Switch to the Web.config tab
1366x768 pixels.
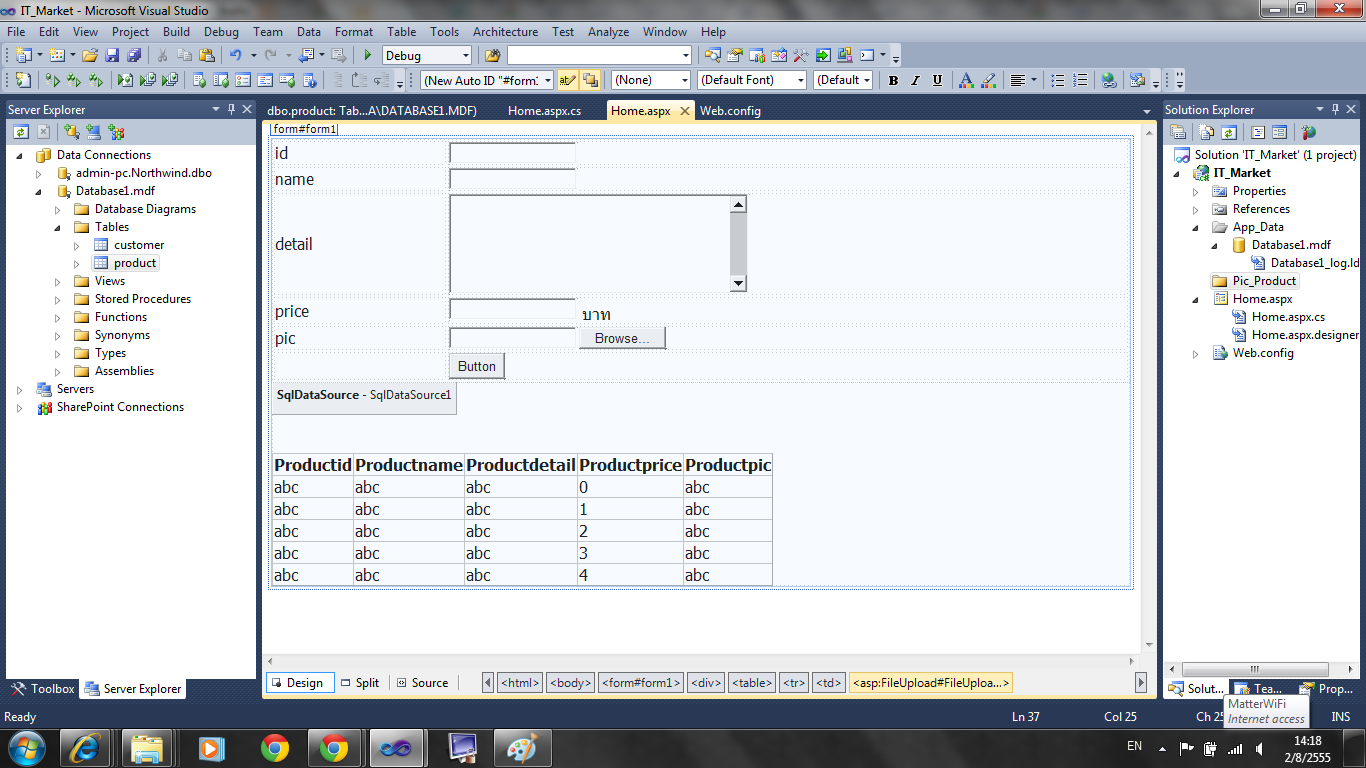tap(730, 111)
